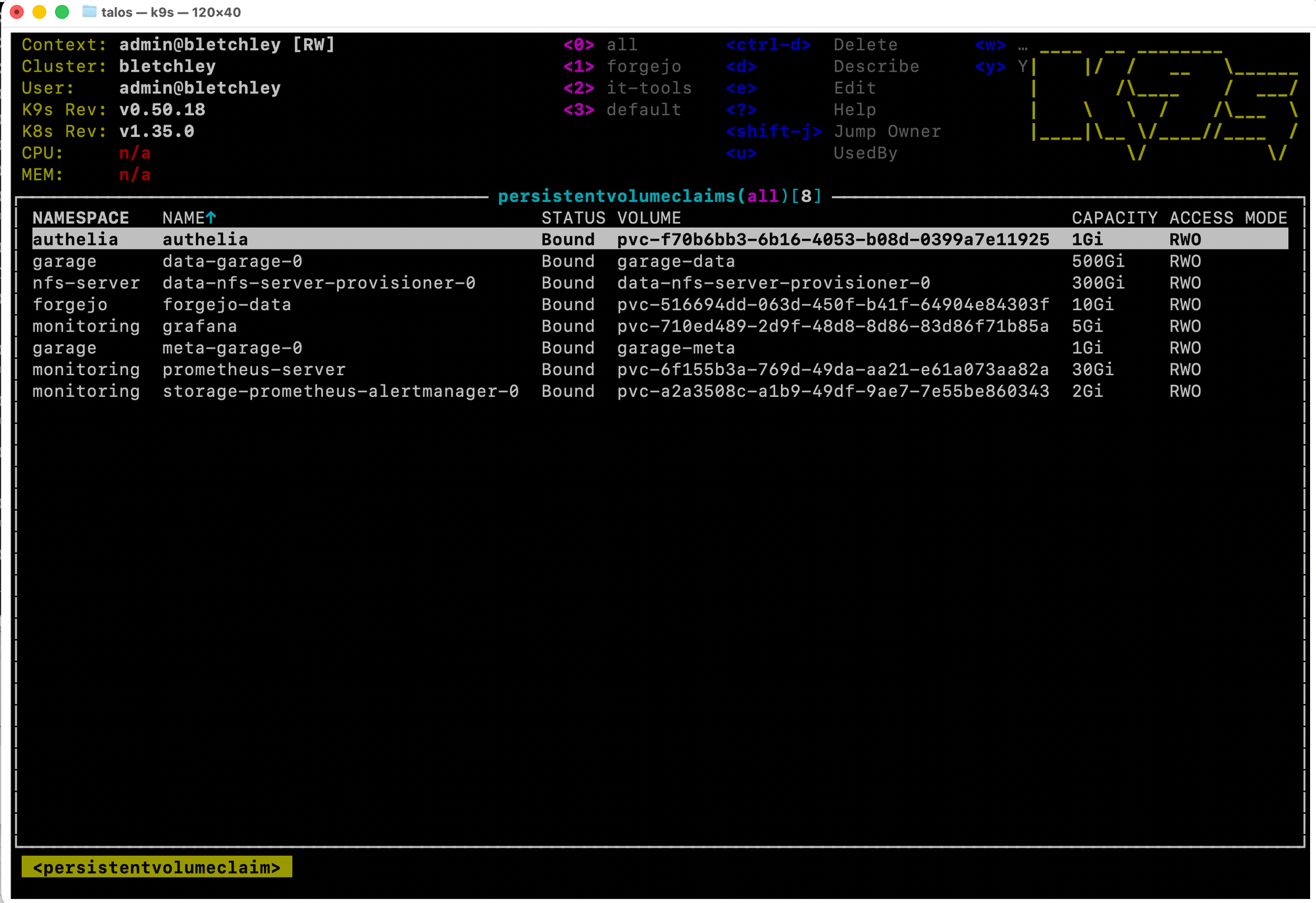Viewport: 1316px width, 903px height.
Task: Click the ACCESS MODE column header
Action: click(x=1228, y=218)
